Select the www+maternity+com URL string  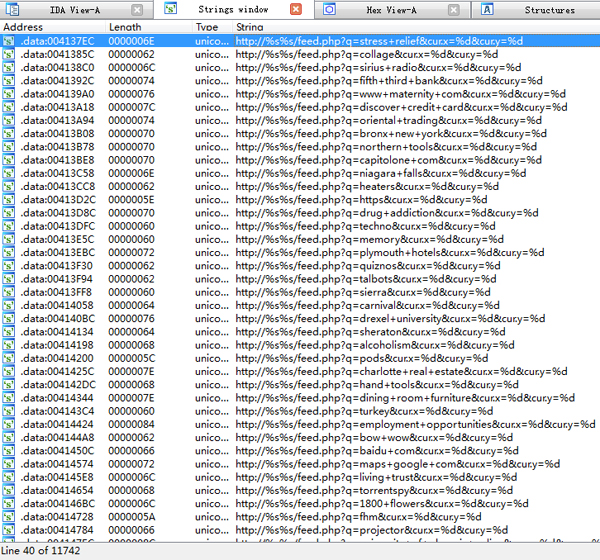(x=401, y=94)
